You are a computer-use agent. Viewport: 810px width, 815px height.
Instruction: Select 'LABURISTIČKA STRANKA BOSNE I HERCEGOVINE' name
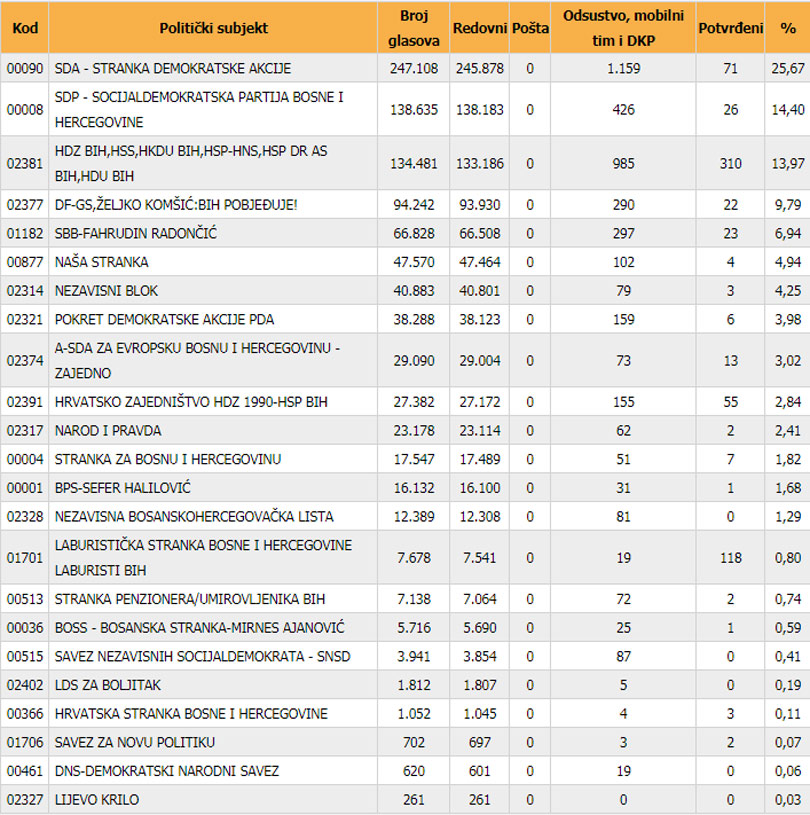(x=203, y=557)
